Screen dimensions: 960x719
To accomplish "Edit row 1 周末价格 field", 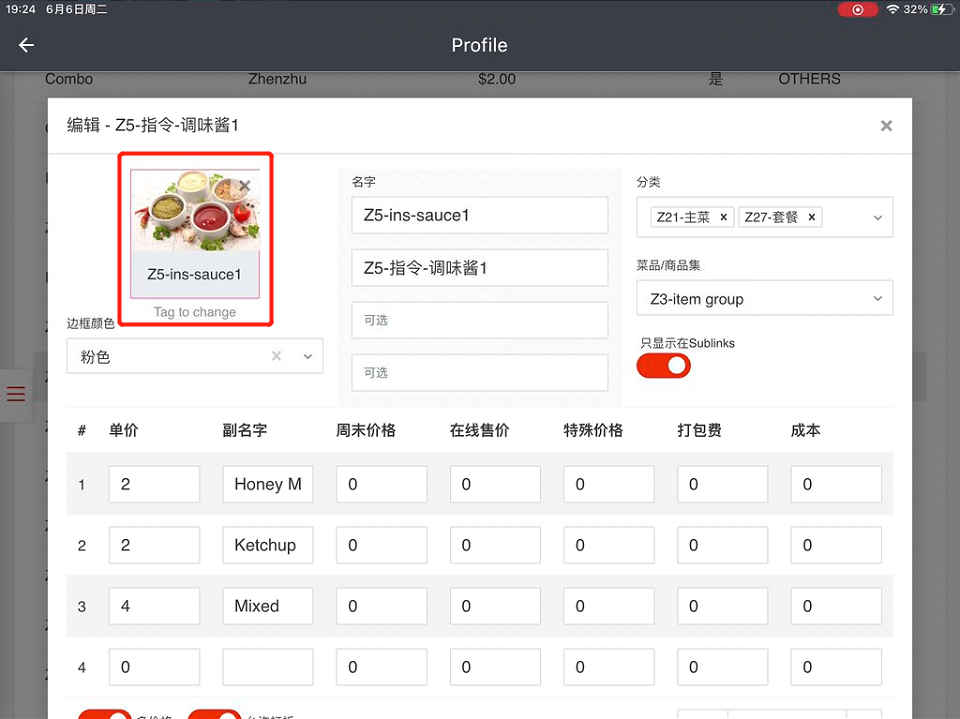I will point(381,484).
